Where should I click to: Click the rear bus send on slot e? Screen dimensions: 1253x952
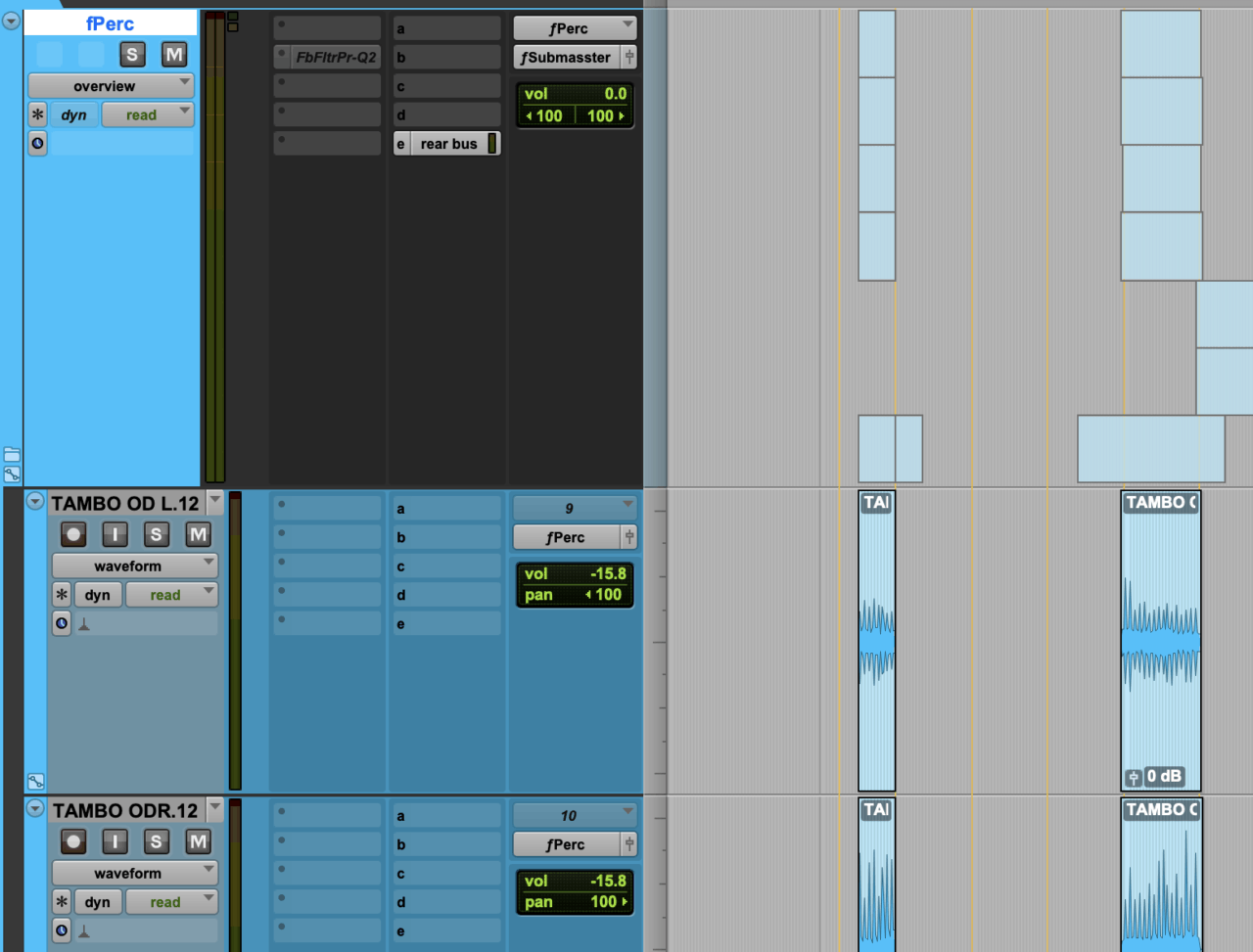coord(450,143)
